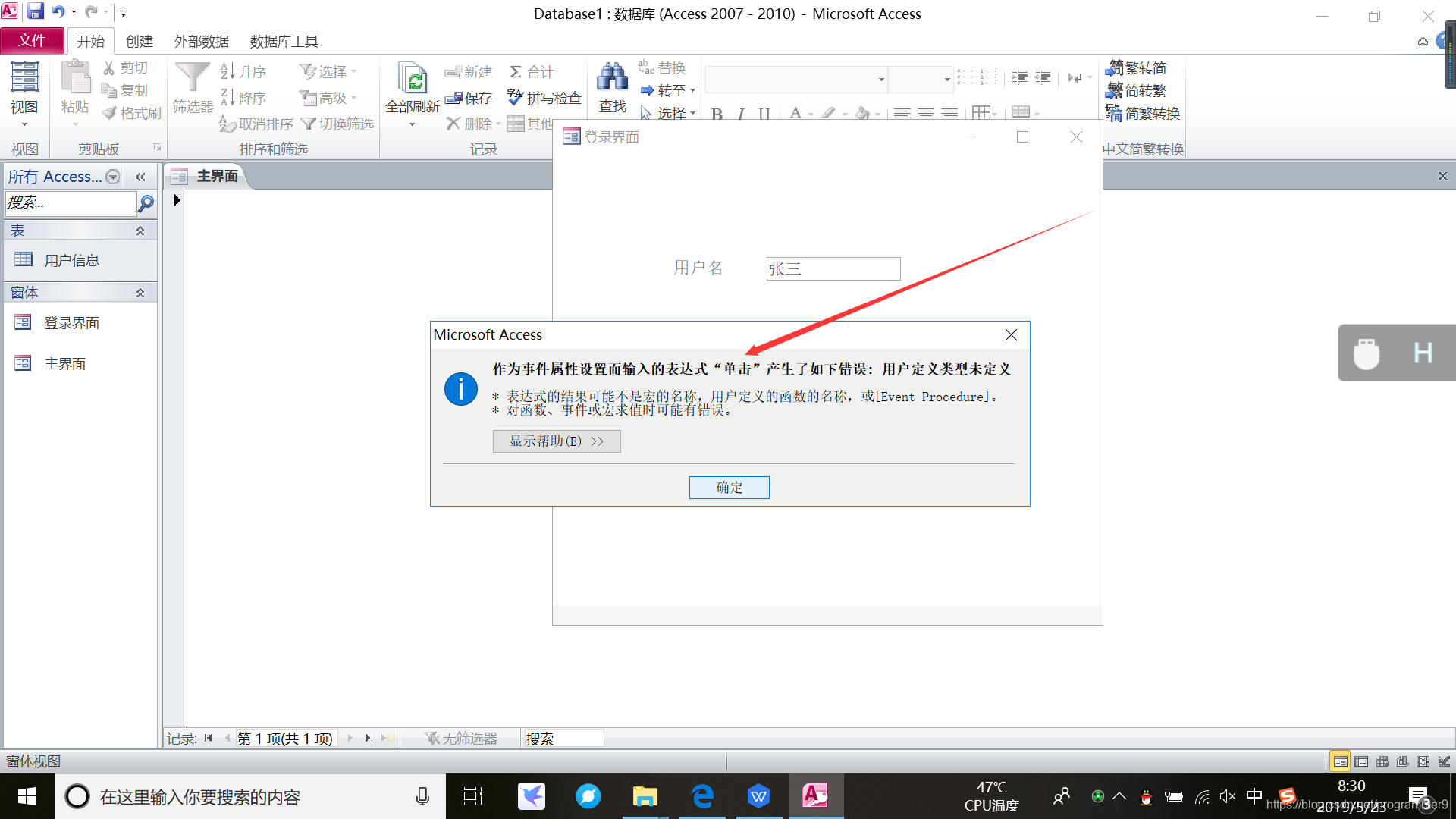The image size is (1456, 819).
Task: Switch to the 创建 Create tab
Action: click(x=140, y=41)
